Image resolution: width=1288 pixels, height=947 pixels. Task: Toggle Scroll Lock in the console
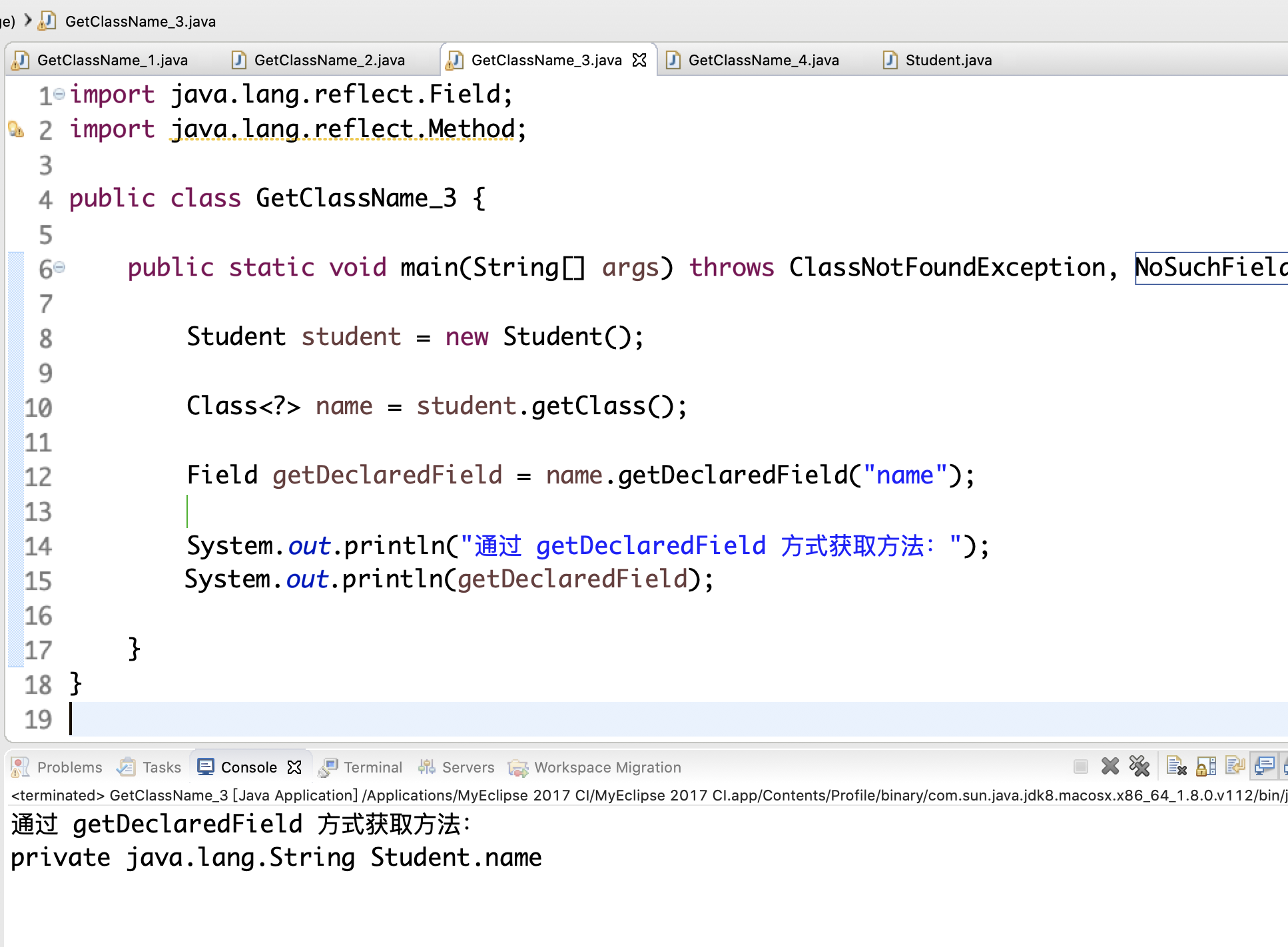click(1206, 767)
